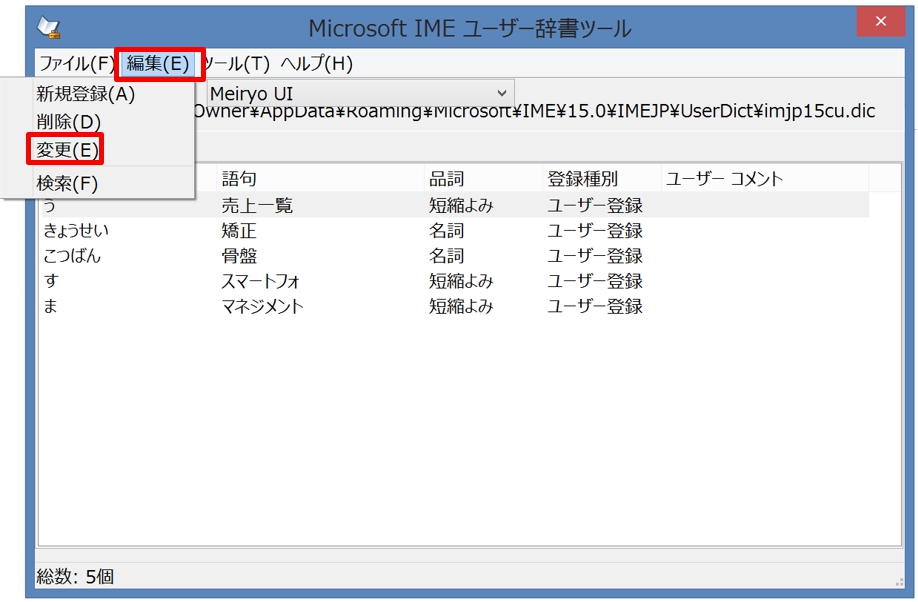Select the ま reading entry
The height and width of the screenshot is (602, 918).
coord(50,306)
